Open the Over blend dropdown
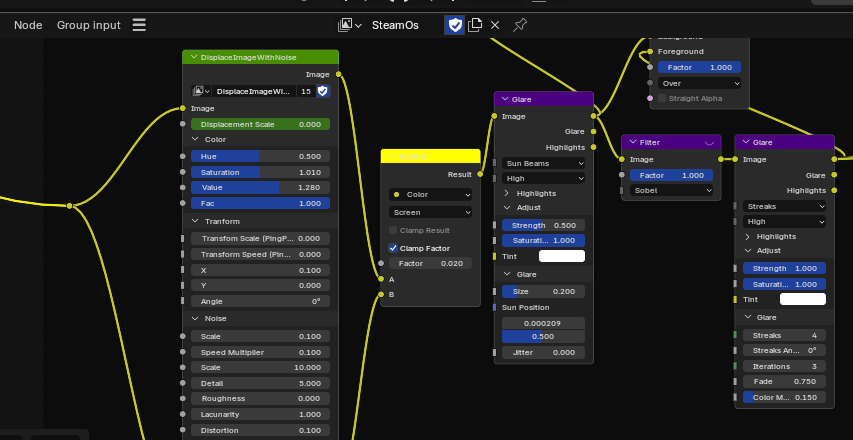Viewport: 853px width, 440px height. tap(700, 83)
